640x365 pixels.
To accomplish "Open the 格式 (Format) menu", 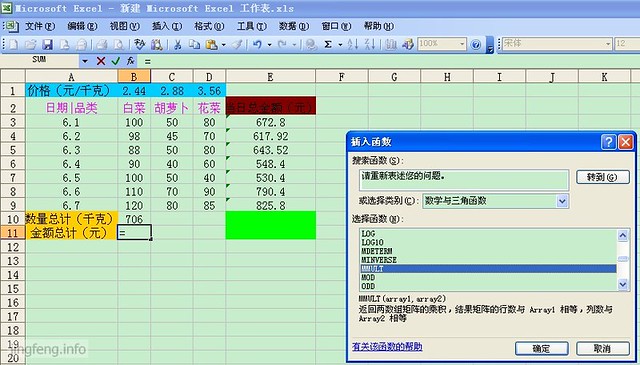I will click(x=209, y=26).
